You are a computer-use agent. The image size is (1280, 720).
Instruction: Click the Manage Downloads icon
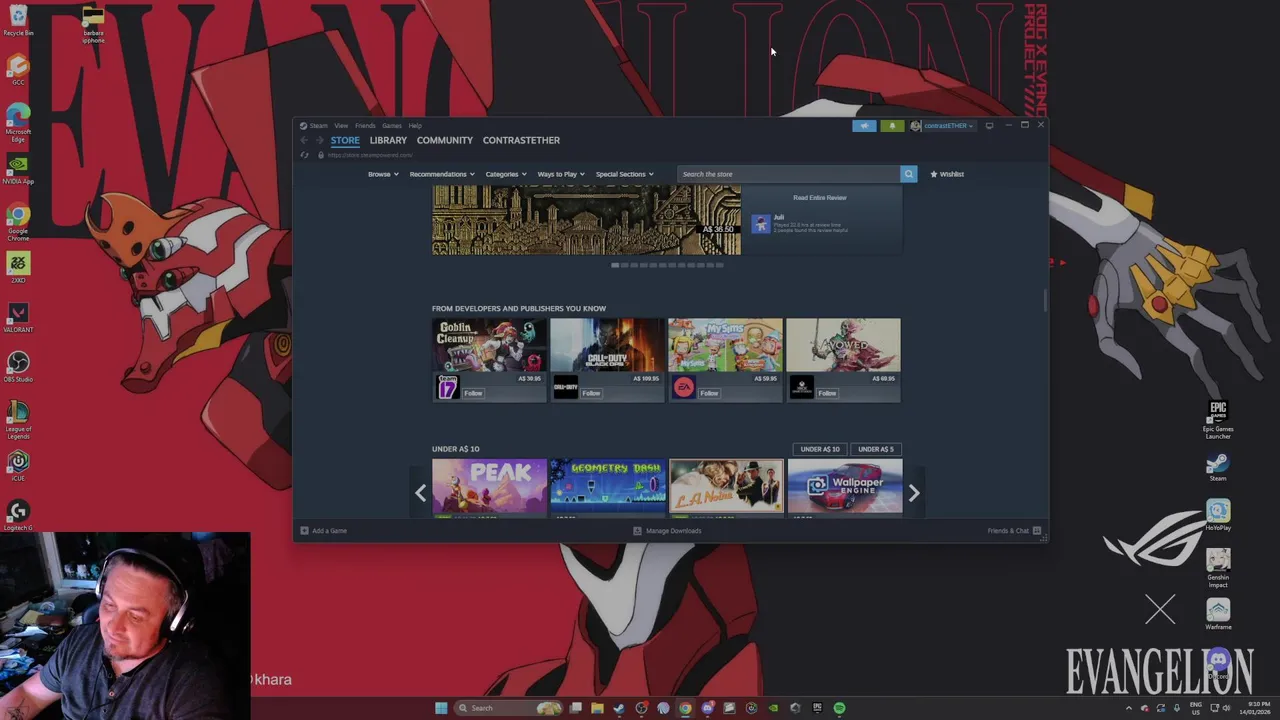(x=637, y=531)
